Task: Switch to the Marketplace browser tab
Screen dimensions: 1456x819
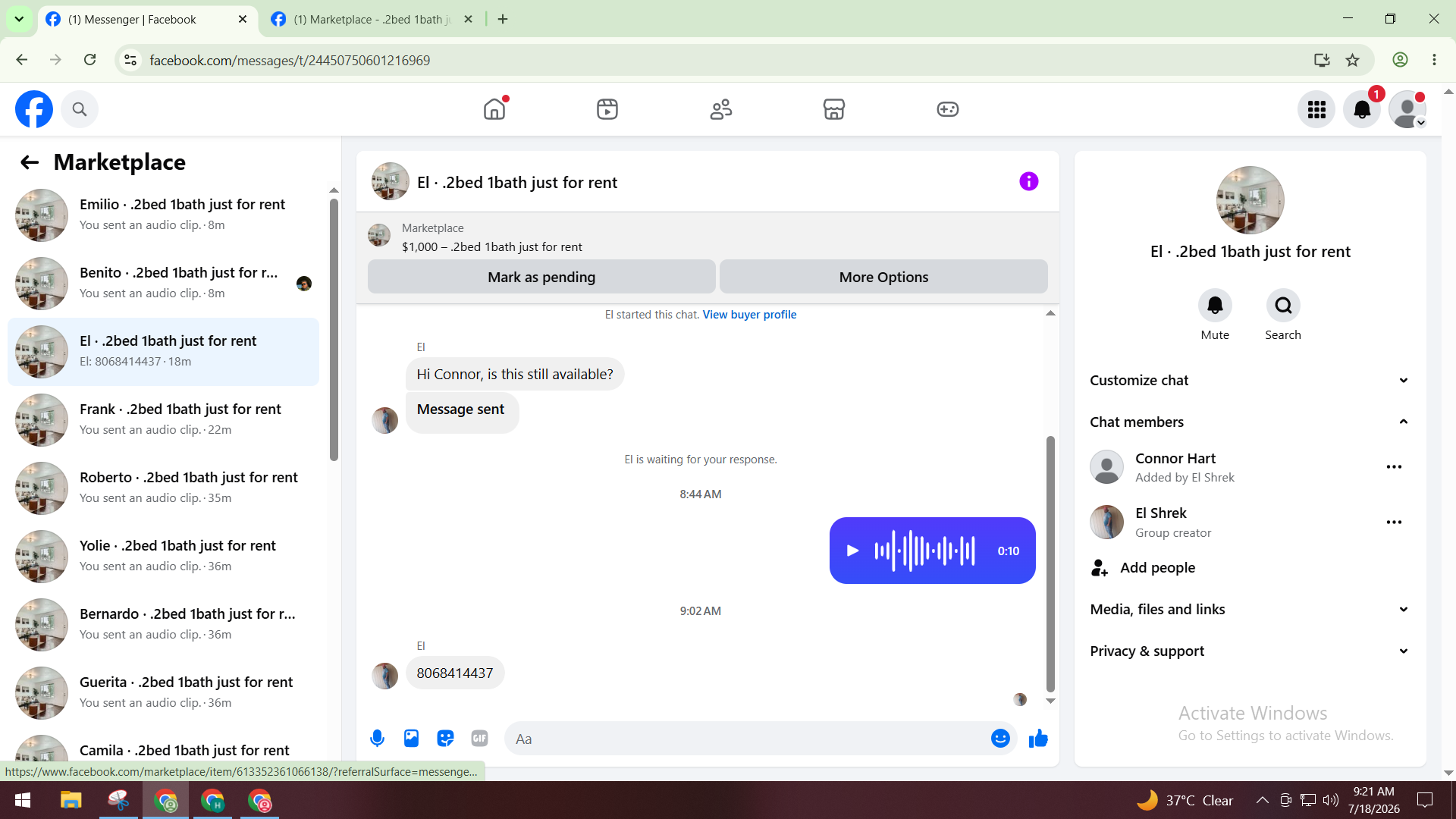Action: tap(372, 20)
